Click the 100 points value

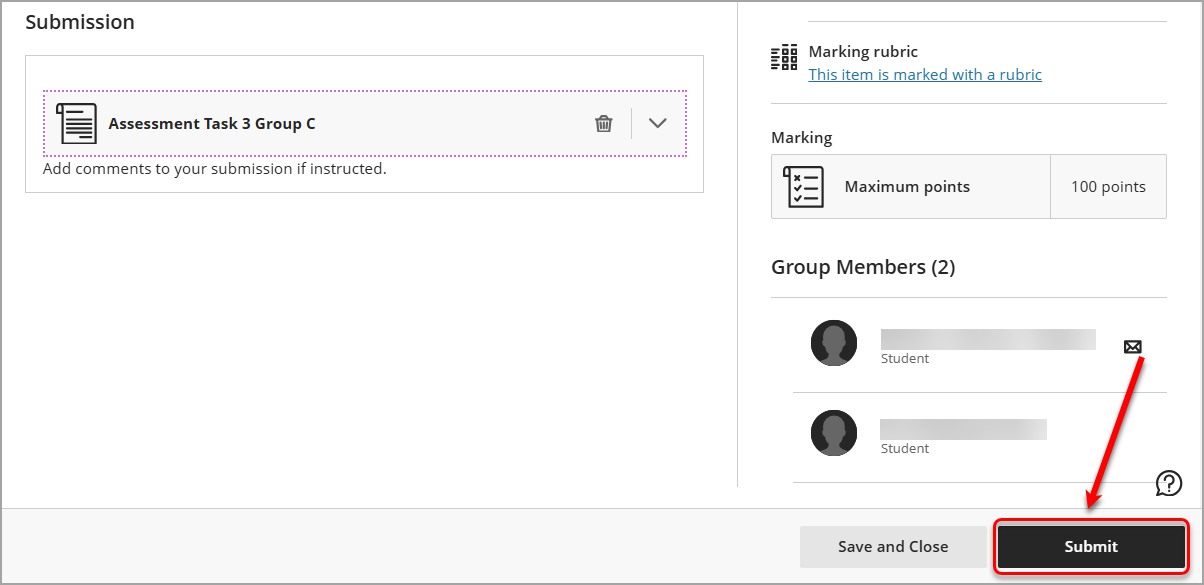pyautogui.click(x=1108, y=186)
